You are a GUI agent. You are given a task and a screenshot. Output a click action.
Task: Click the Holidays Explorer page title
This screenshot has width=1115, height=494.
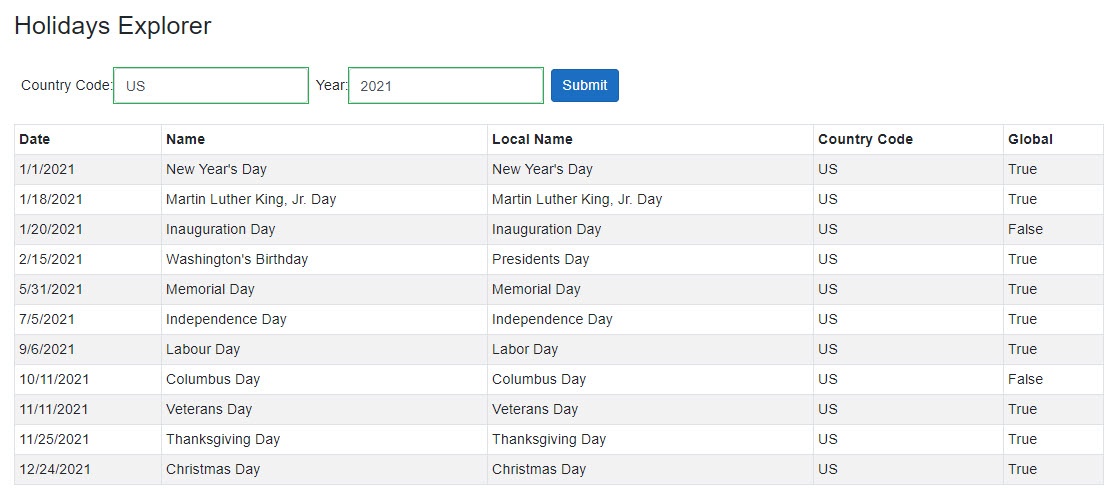113,26
